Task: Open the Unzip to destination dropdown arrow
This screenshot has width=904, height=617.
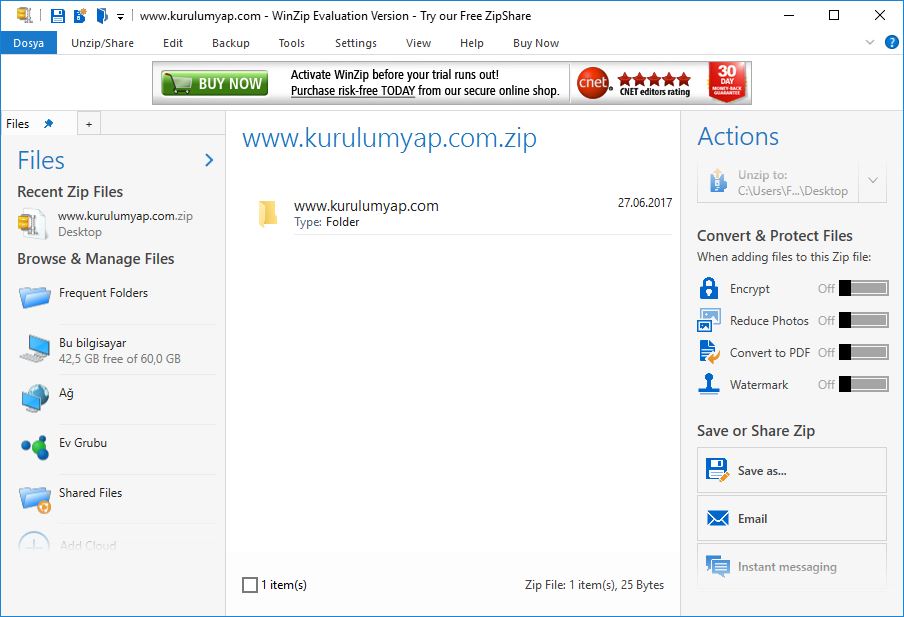Action: (x=873, y=182)
